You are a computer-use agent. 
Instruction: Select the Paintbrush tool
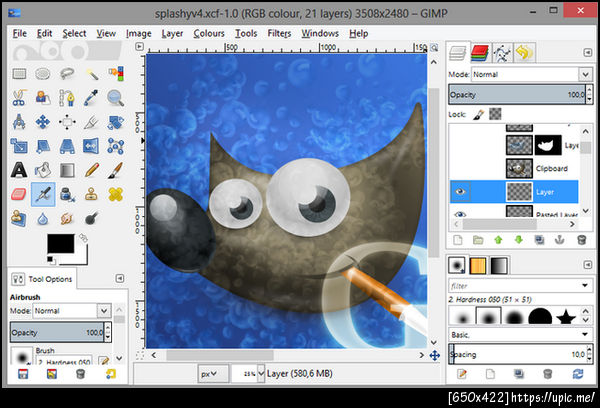coord(116,170)
